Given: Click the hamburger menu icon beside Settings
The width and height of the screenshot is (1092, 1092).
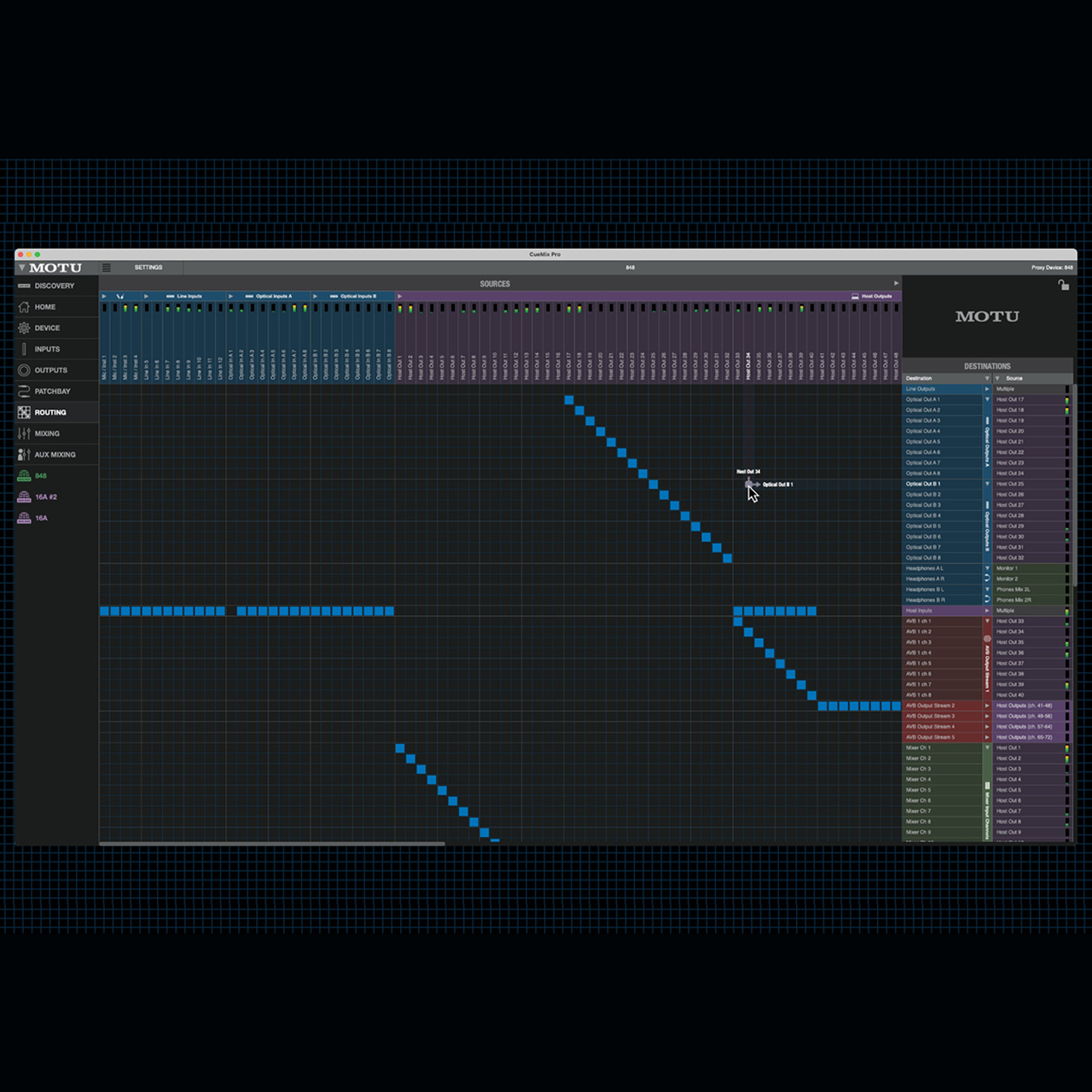Looking at the screenshot, I should [107, 268].
